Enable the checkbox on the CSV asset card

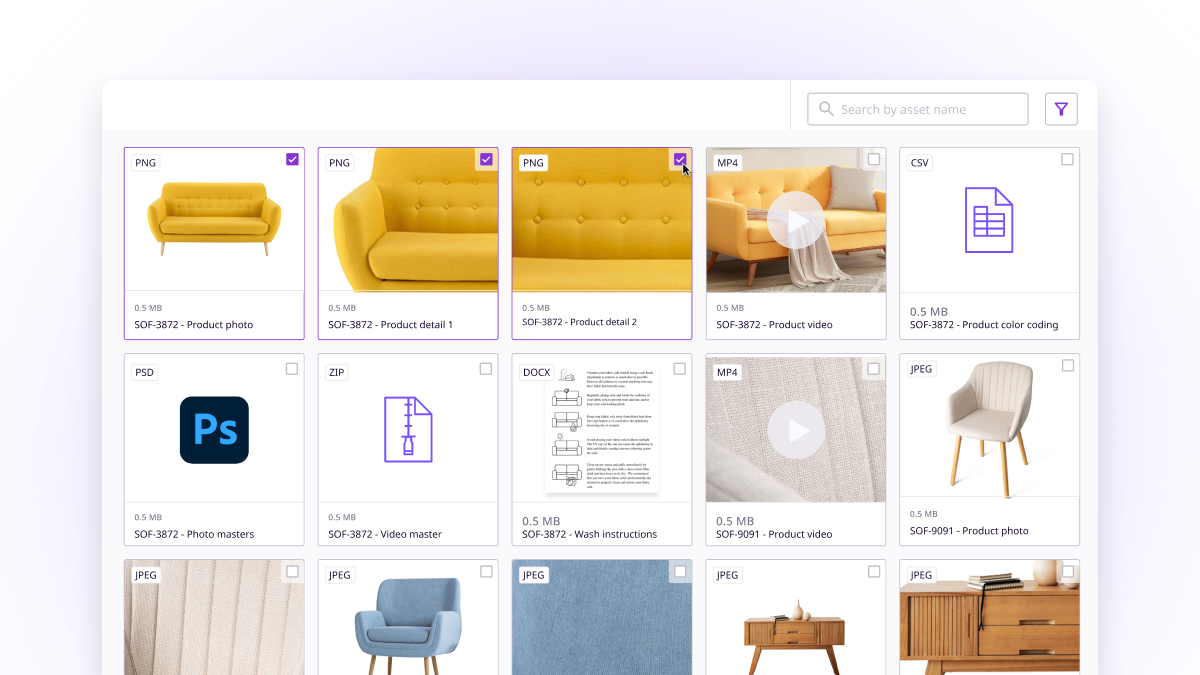tap(1067, 159)
